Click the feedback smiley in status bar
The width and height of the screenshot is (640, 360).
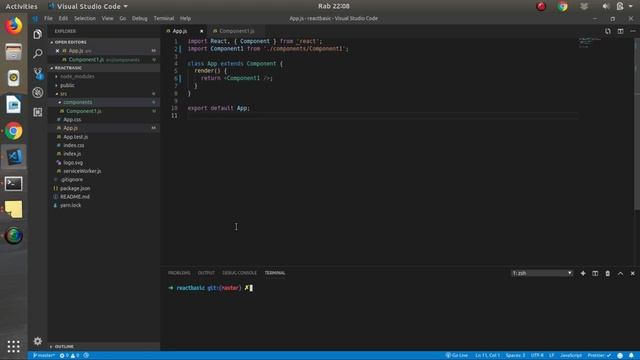tap(620, 356)
